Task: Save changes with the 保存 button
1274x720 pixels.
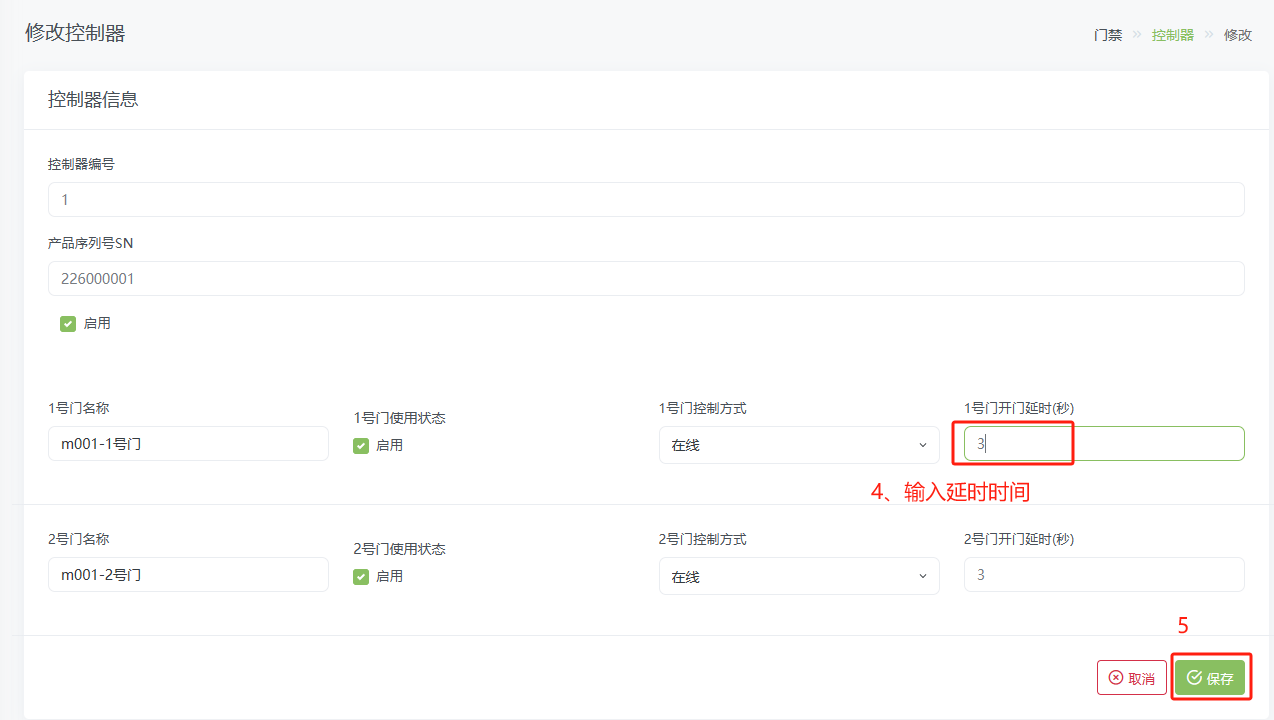Action: click(x=1210, y=678)
